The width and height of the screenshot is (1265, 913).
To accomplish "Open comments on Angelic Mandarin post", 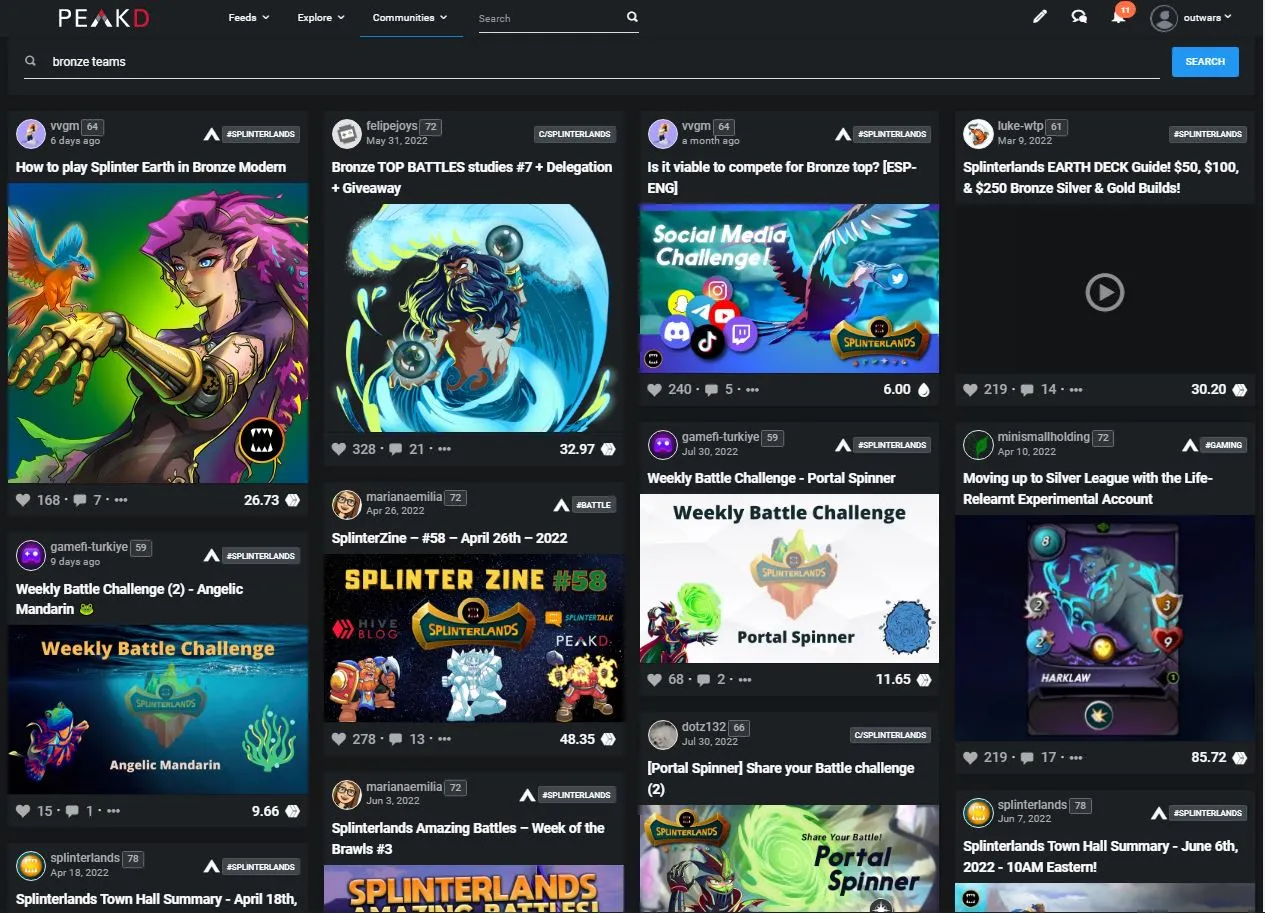I will pyautogui.click(x=73, y=811).
